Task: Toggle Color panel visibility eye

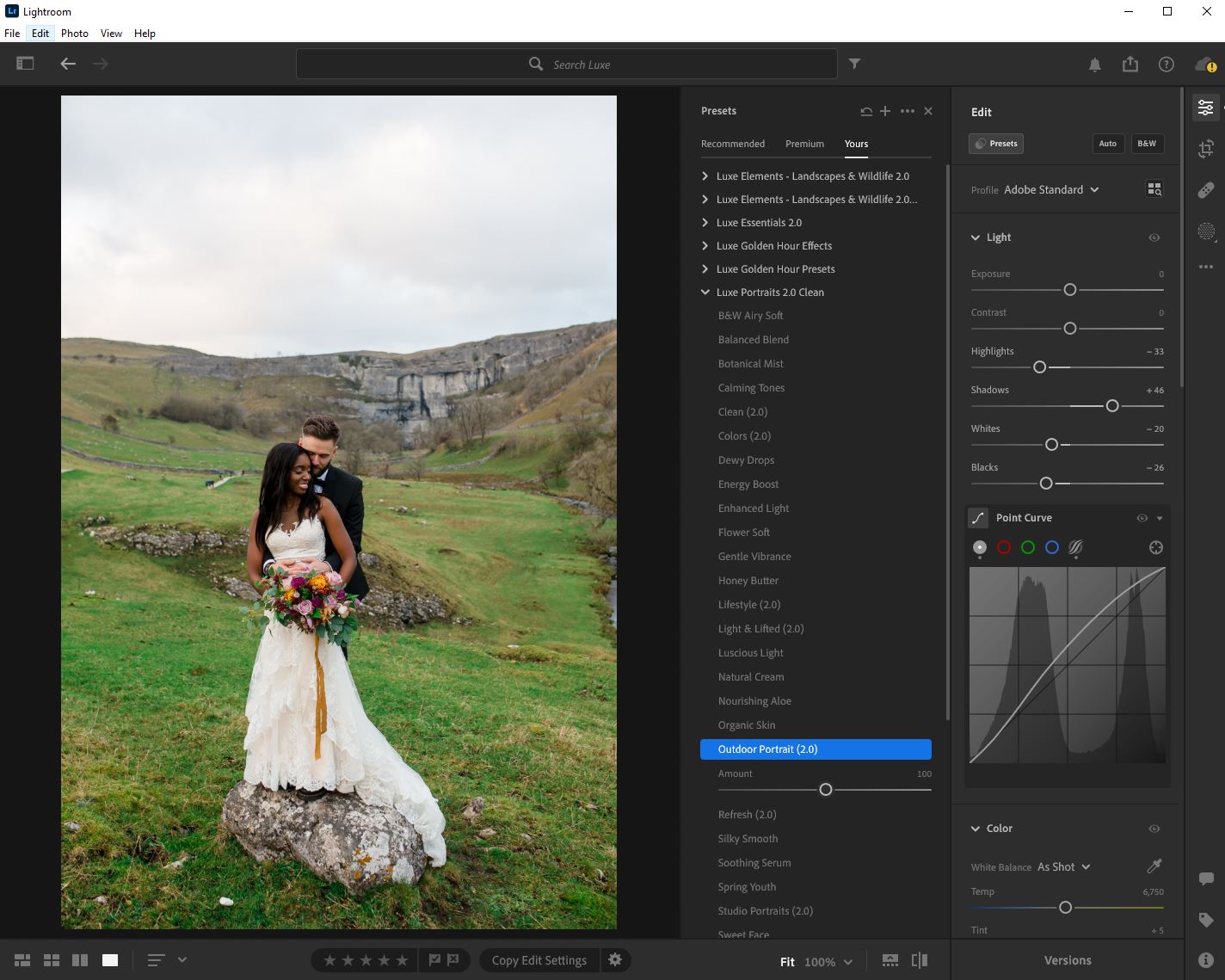Action: pos(1154,829)
